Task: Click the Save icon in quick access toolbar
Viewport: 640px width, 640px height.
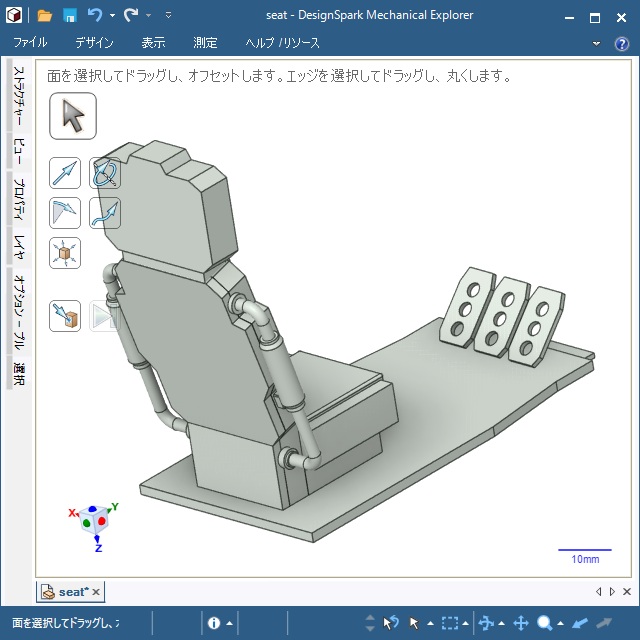Action: point(70,16)
